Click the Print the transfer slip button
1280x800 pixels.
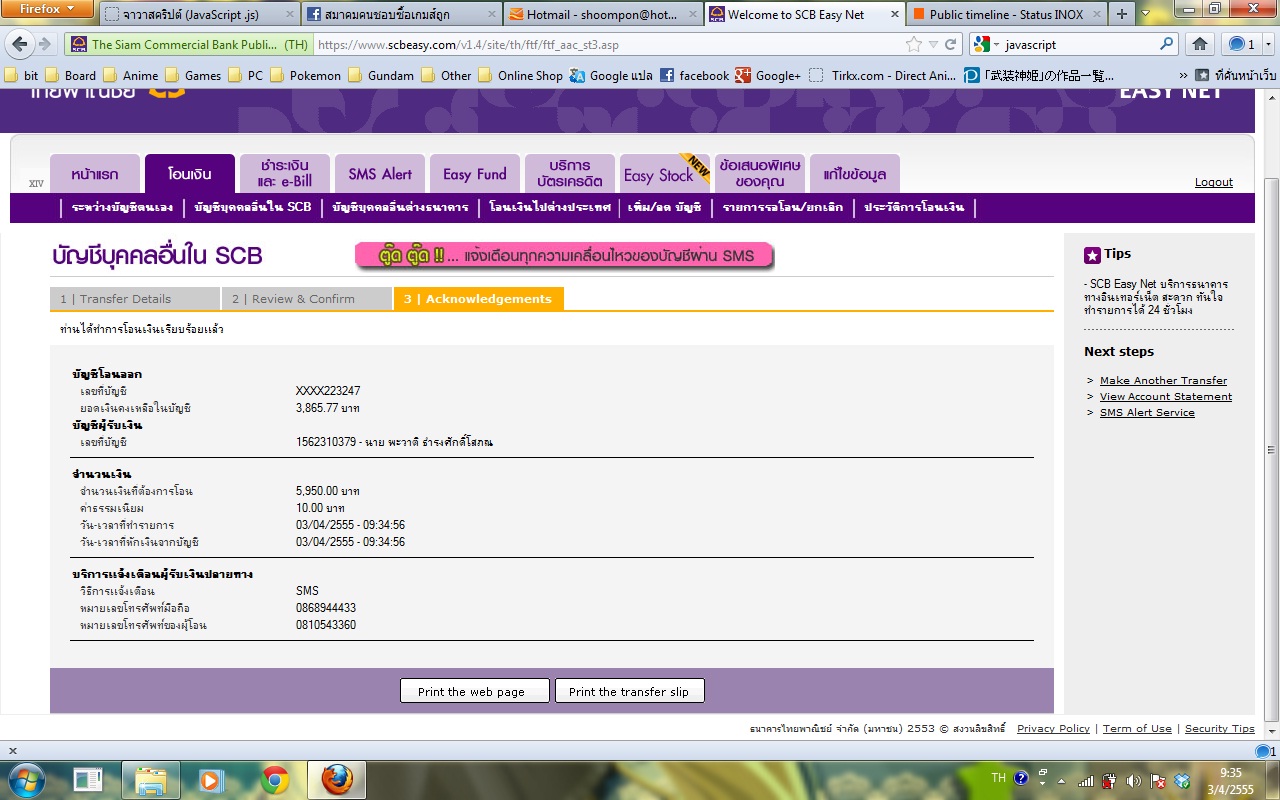tap(629, 691)
